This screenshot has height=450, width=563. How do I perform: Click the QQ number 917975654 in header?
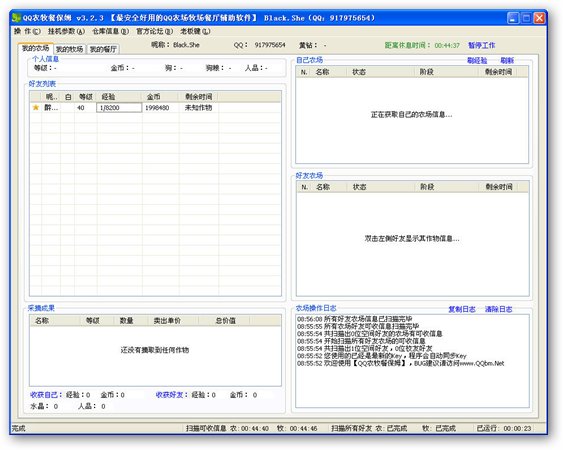[270, 45]
